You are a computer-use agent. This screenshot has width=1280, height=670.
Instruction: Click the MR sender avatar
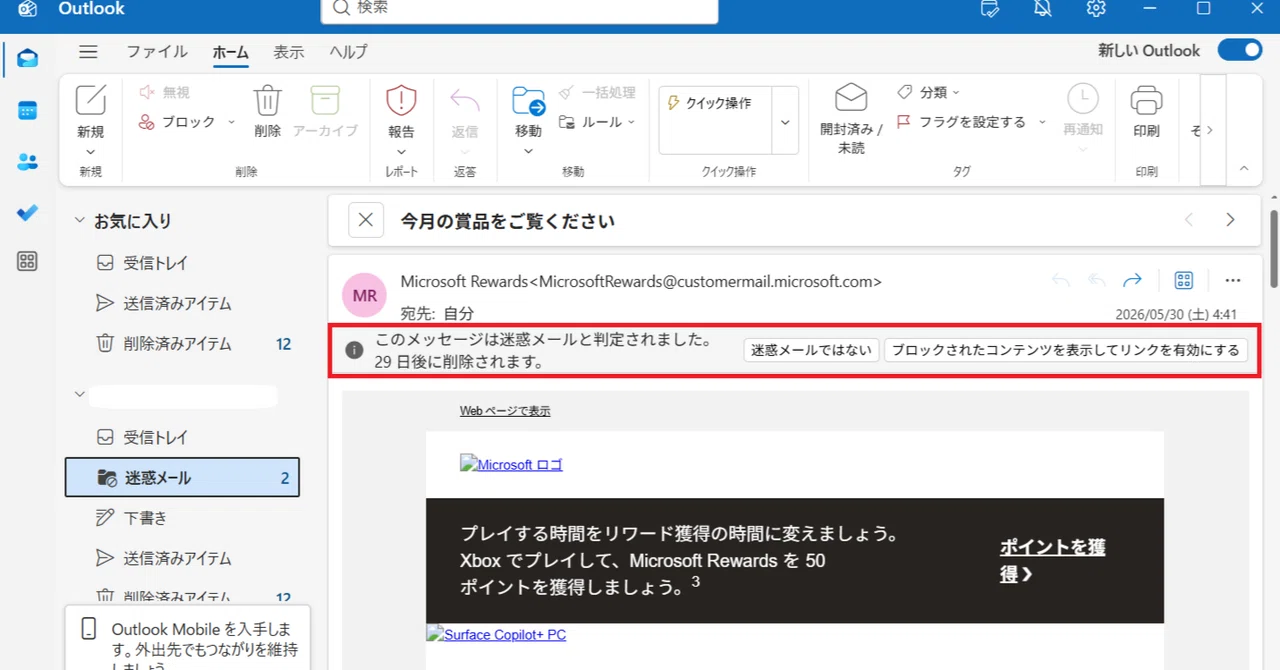365,296
